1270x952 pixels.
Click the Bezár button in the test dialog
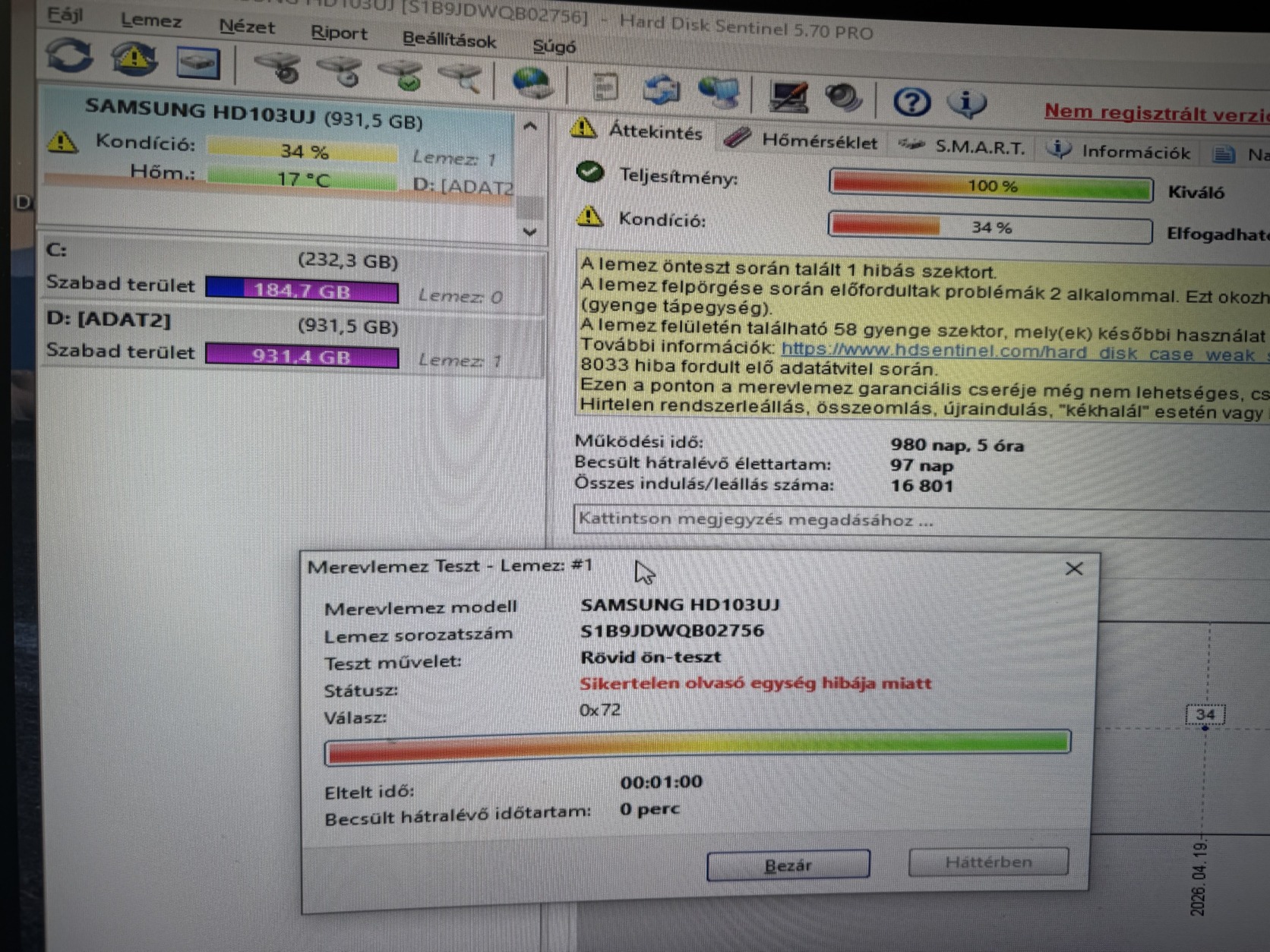788,865
